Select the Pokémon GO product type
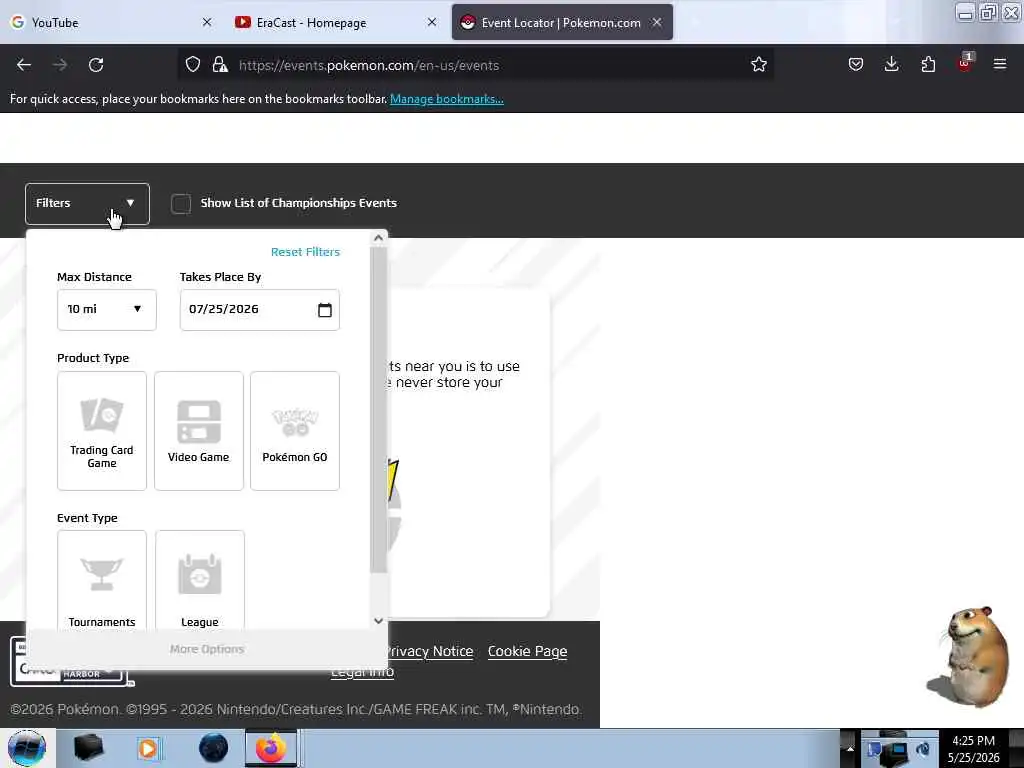Screen dimensions: 1024x768 [x=295, y=431]
